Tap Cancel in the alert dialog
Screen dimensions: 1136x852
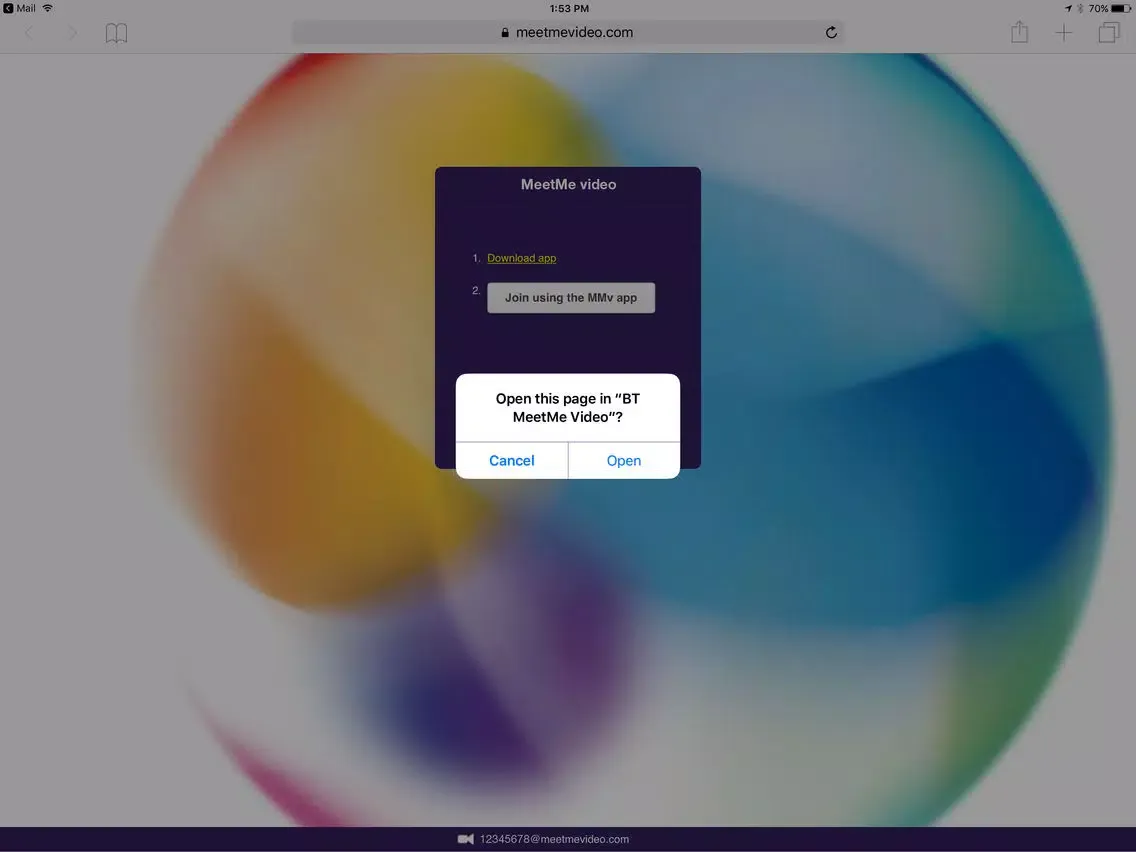[x=511, y=461]
